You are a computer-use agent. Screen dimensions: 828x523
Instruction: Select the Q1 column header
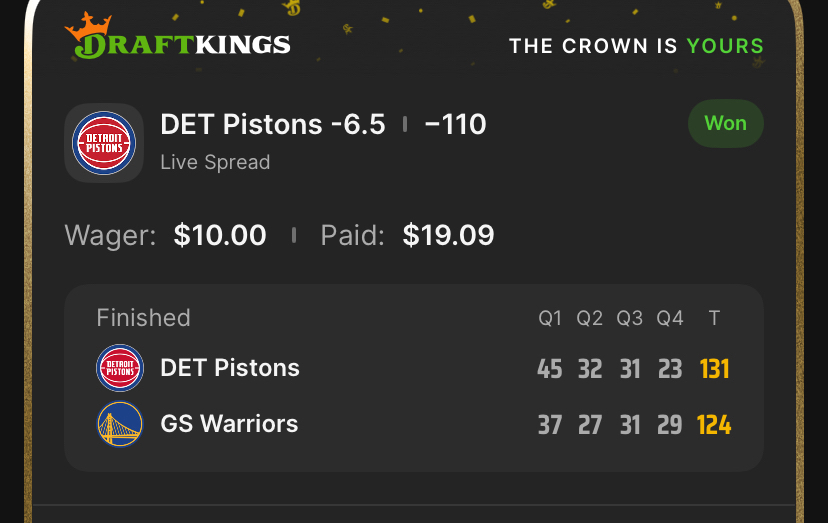550,319
